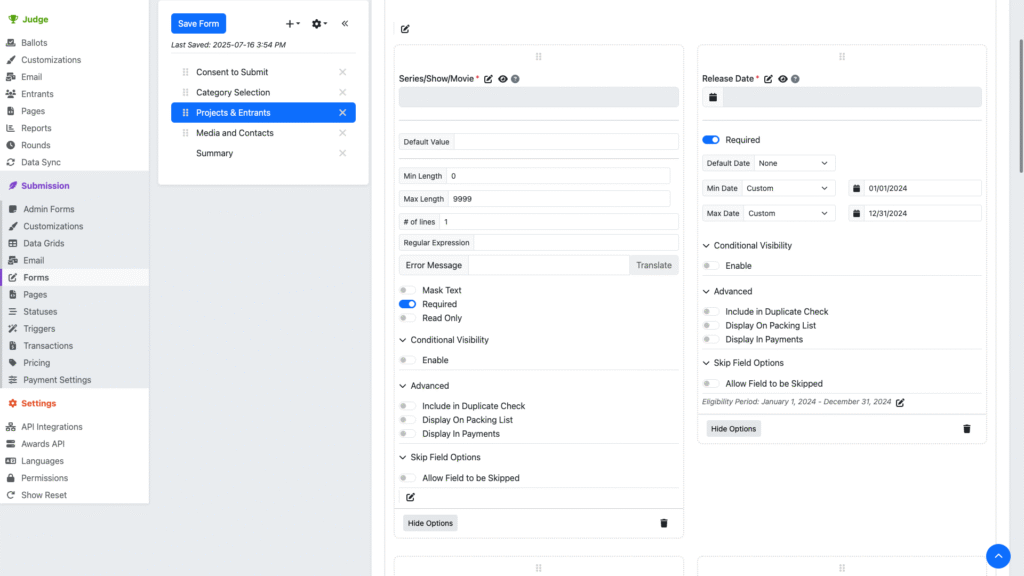The image size is (1024, 576).
Task: Preview Series/Show/Movie field via eye icon
Action: (x=502, y=79)
